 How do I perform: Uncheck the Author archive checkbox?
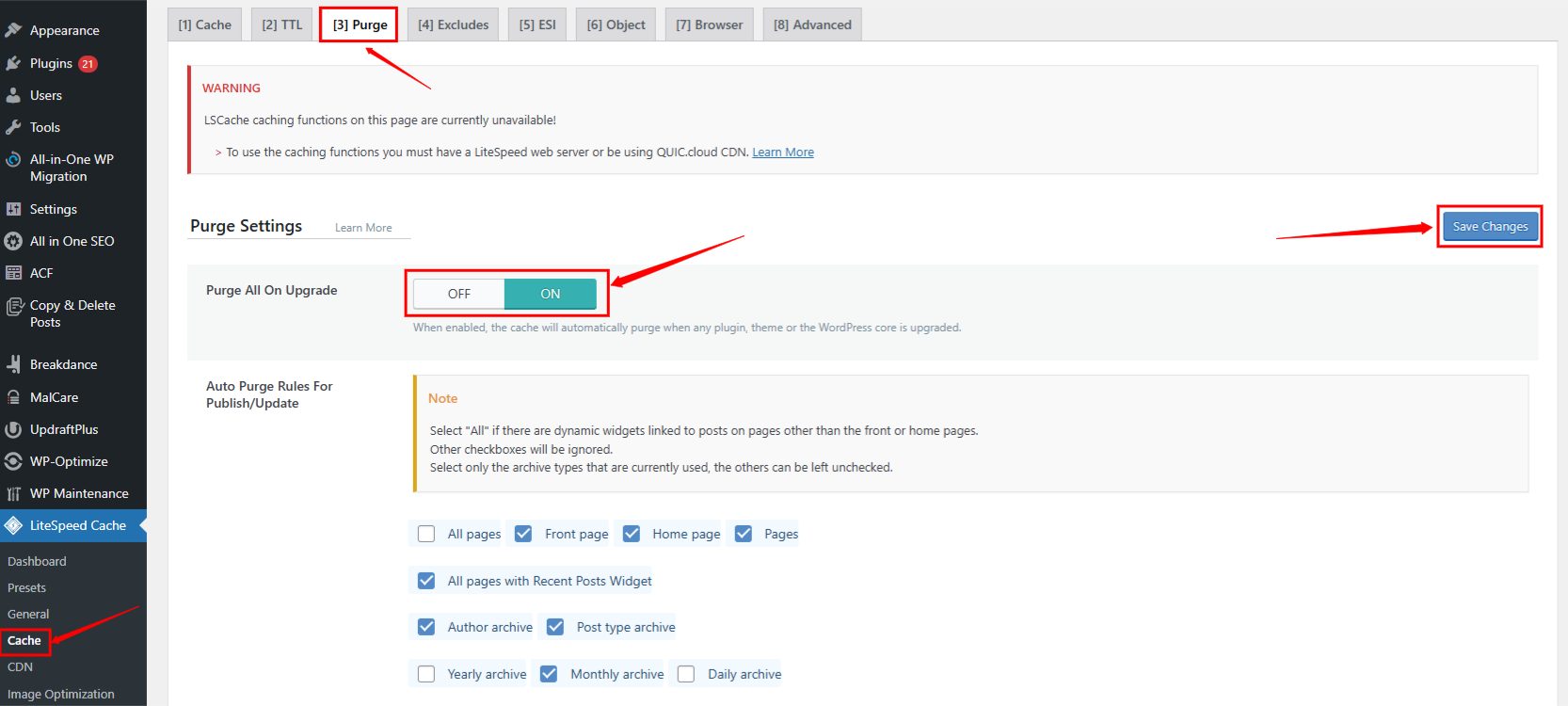[x=426, y=627]
